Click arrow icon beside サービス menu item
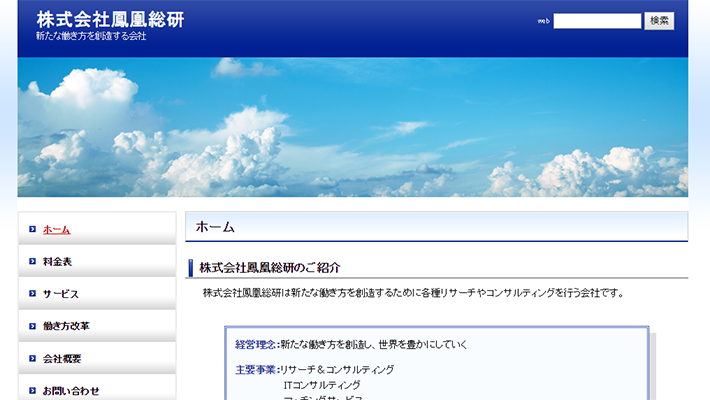 (x=32, y=294)
